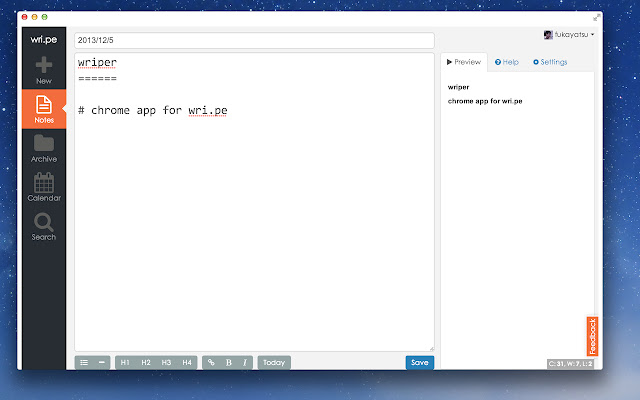Switch to the Settings tab
The image size is (640, 400).
click(550, 62)
